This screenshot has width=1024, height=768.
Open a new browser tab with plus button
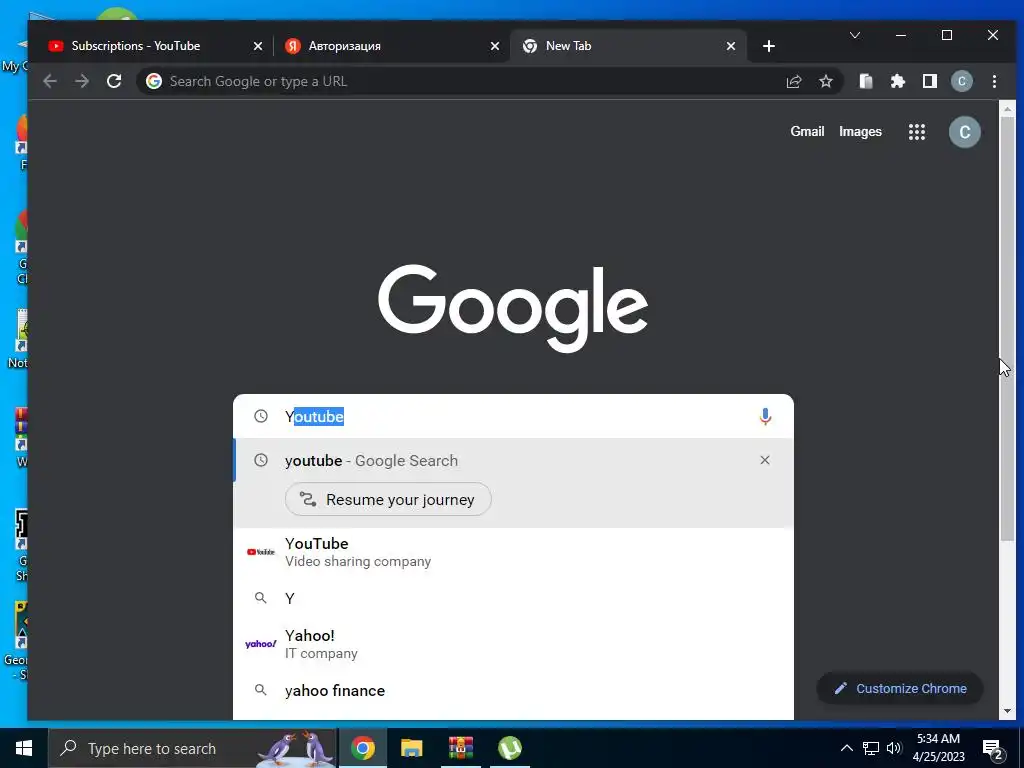point(769,46)
